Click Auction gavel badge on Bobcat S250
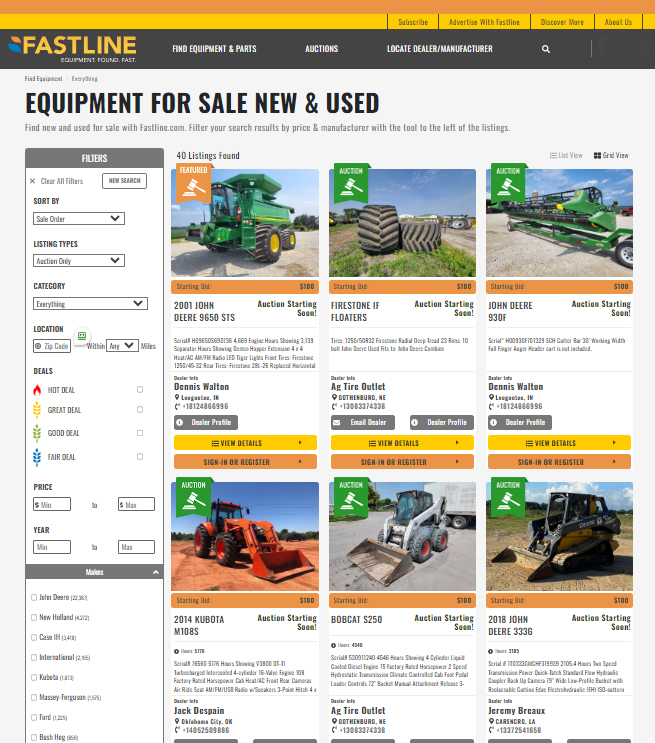Image resolution: width=655 pixels, height=743 pixels. point(351,498)
